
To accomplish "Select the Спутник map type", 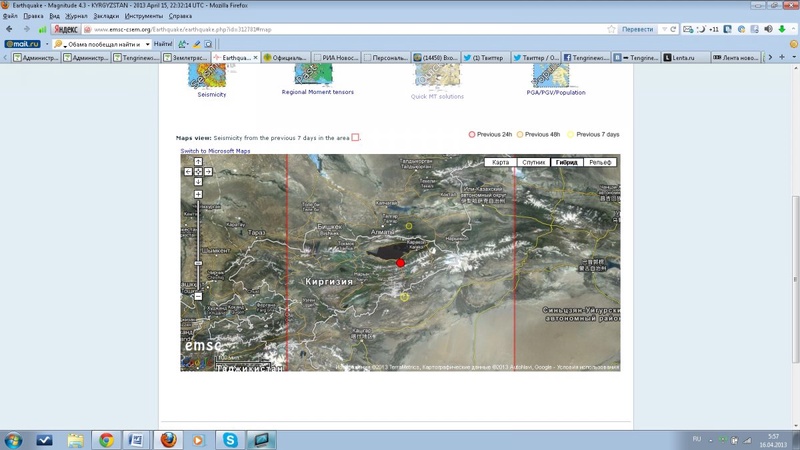I will [533, 162].
